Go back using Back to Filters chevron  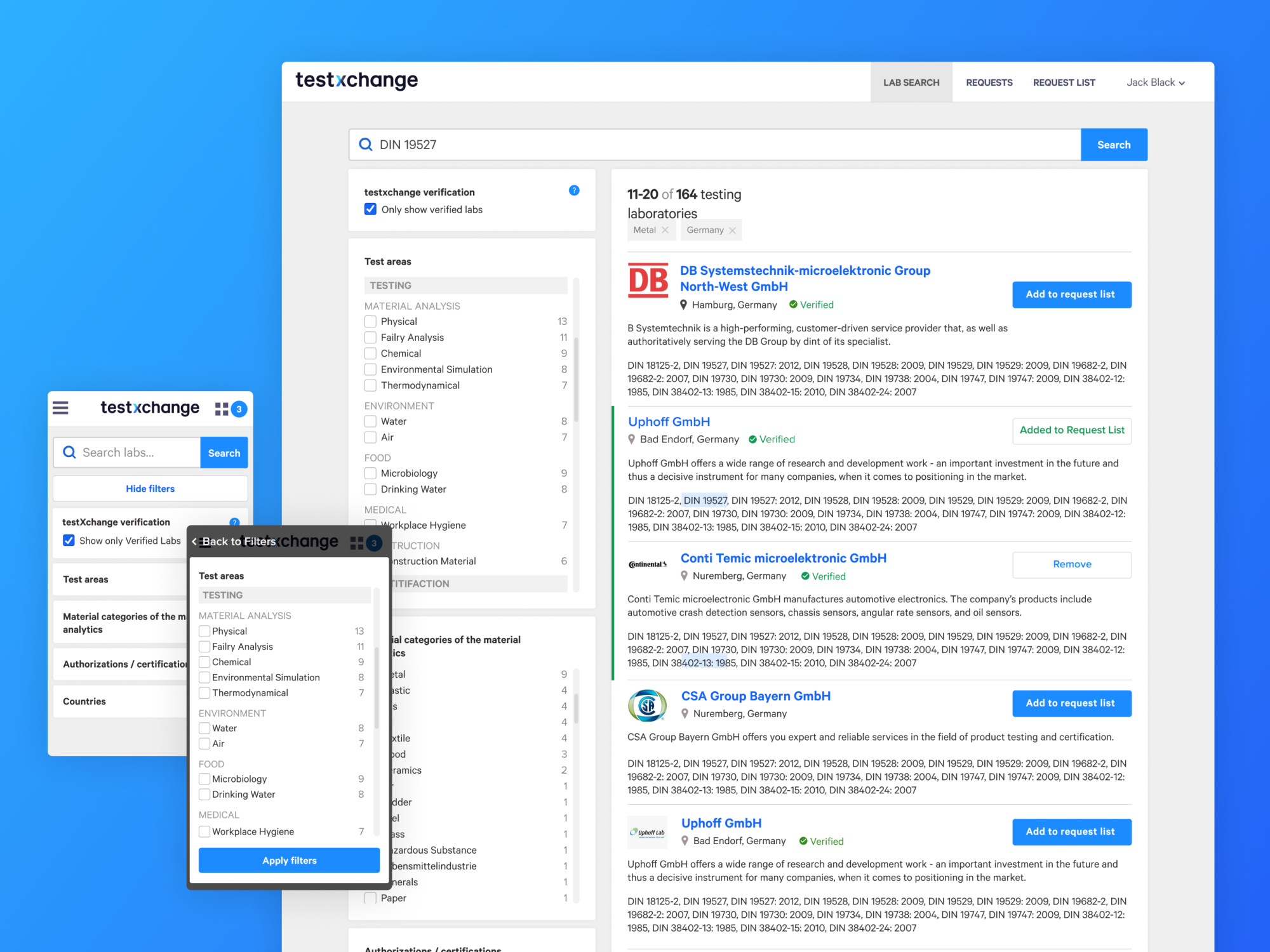[x=194, y=542]
